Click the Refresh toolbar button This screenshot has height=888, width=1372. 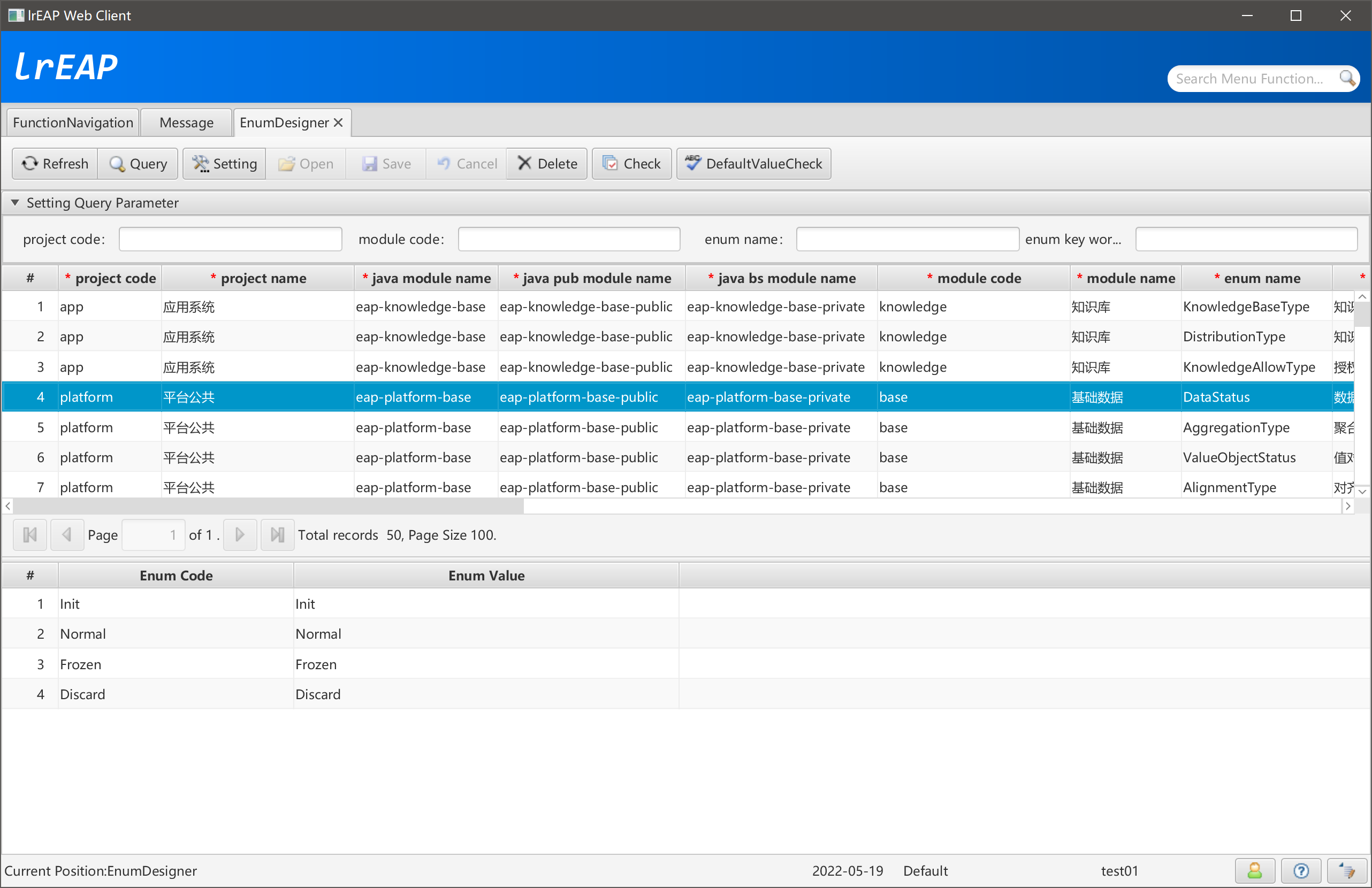55,164
